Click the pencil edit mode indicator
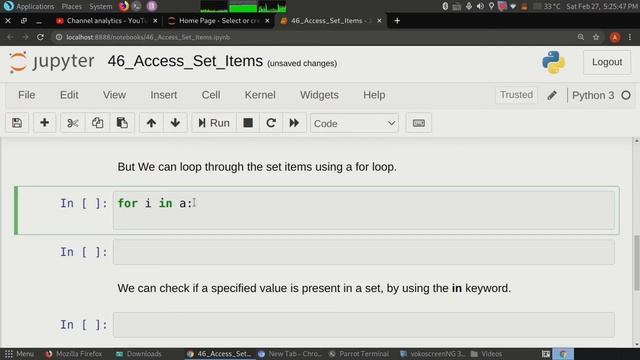Viewport: 640px width, 360px height. (552, 95)
